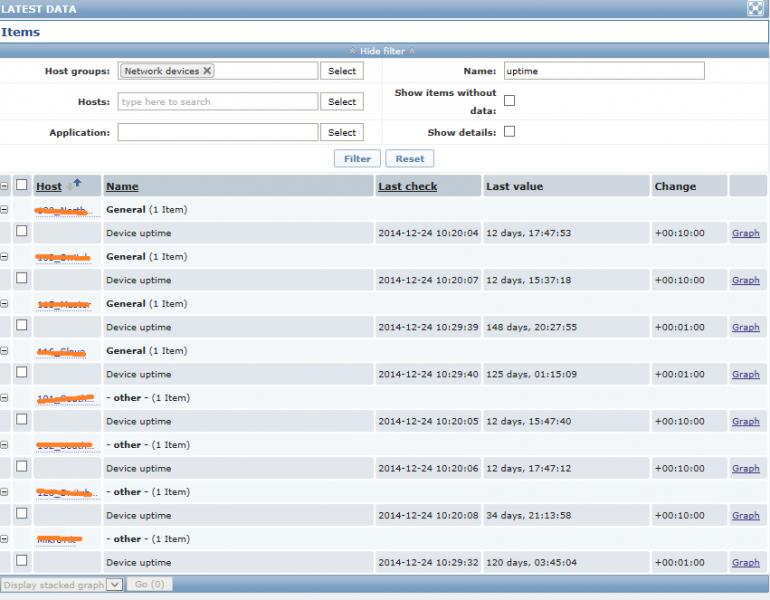Tick the Show details checkbox
The image size is (770, 600).
coord(508,132)
